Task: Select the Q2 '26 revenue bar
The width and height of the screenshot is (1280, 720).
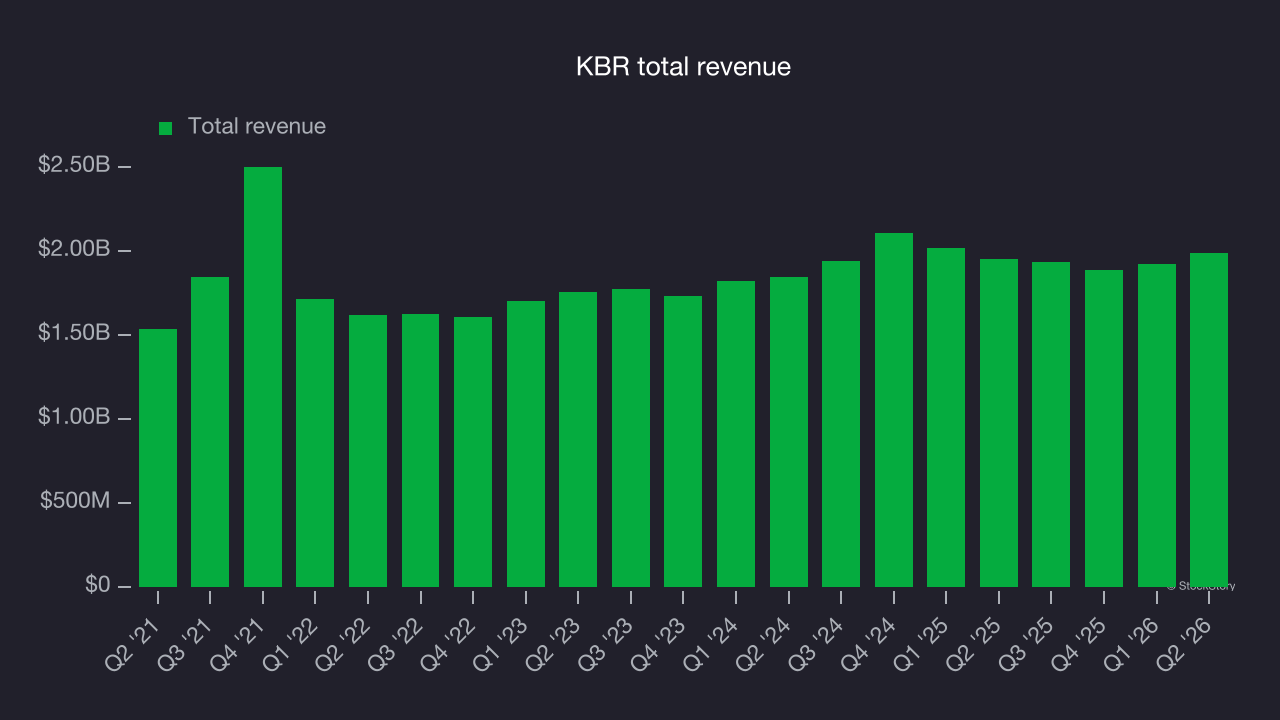Action: tap(1209, 420)
